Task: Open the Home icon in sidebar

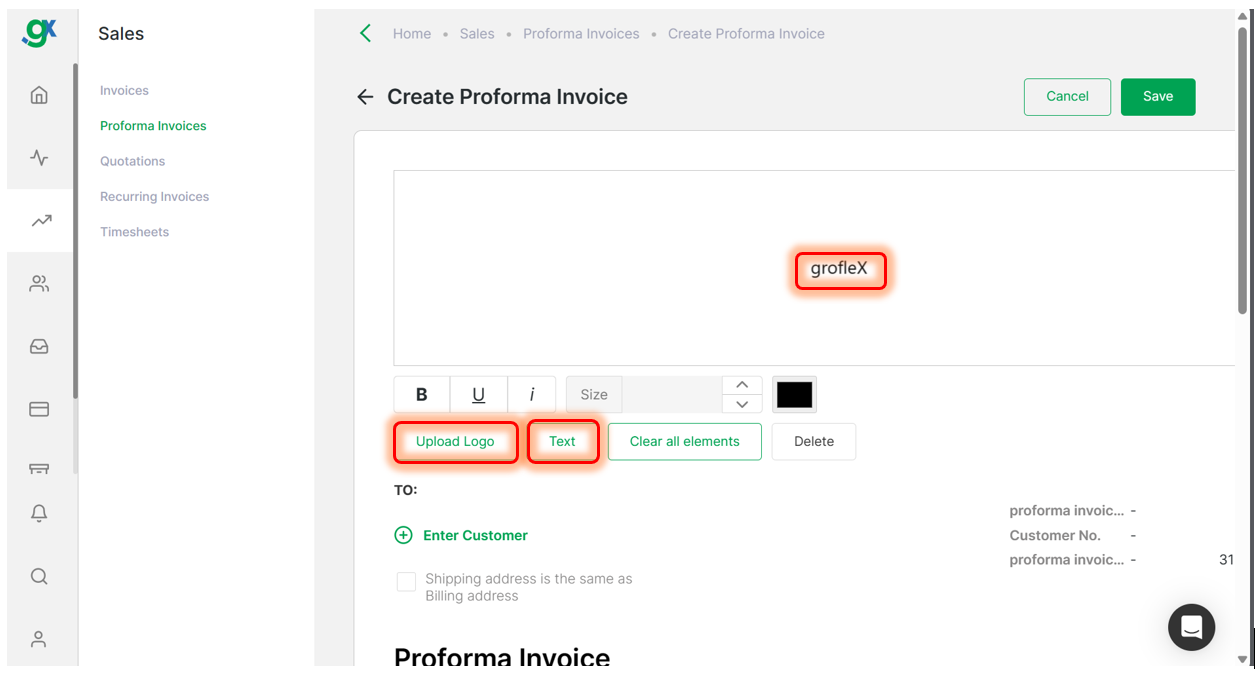Action: 39,95
